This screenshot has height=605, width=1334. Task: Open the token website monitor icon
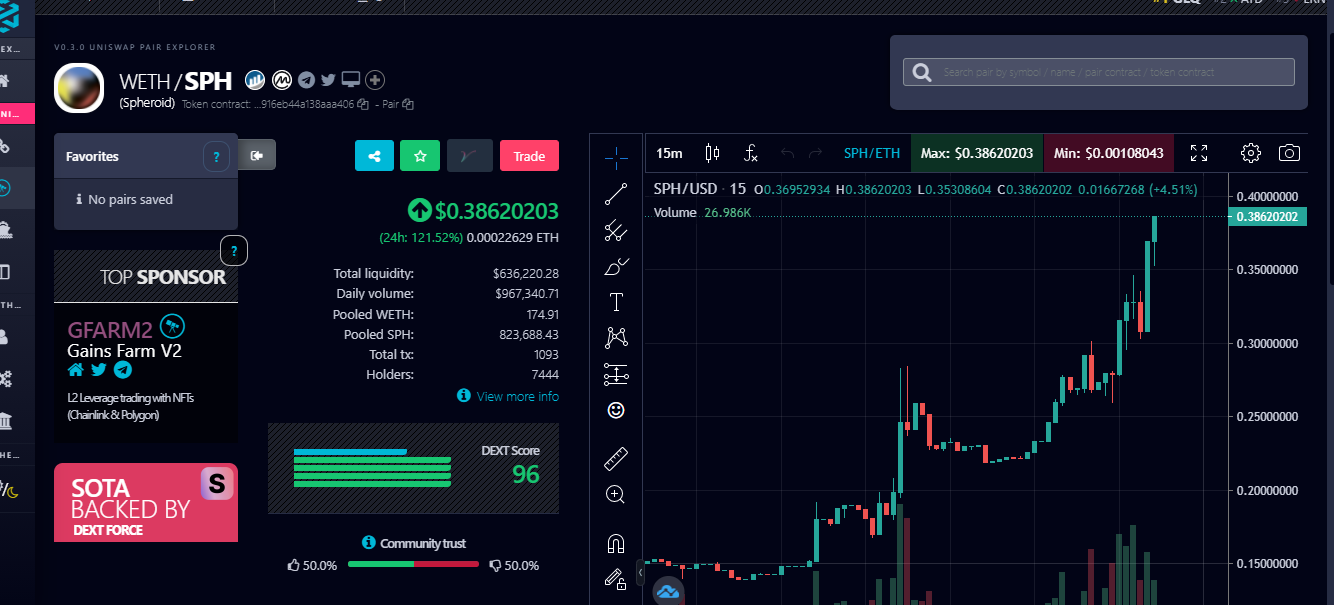coord(350,80)
